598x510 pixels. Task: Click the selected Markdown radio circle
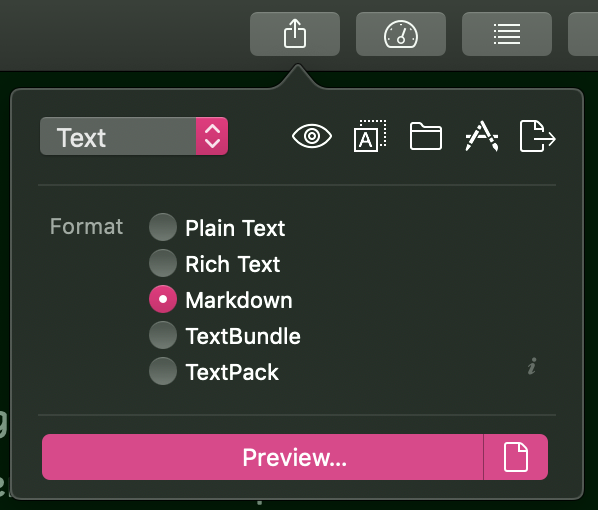(x=163, y=299)
